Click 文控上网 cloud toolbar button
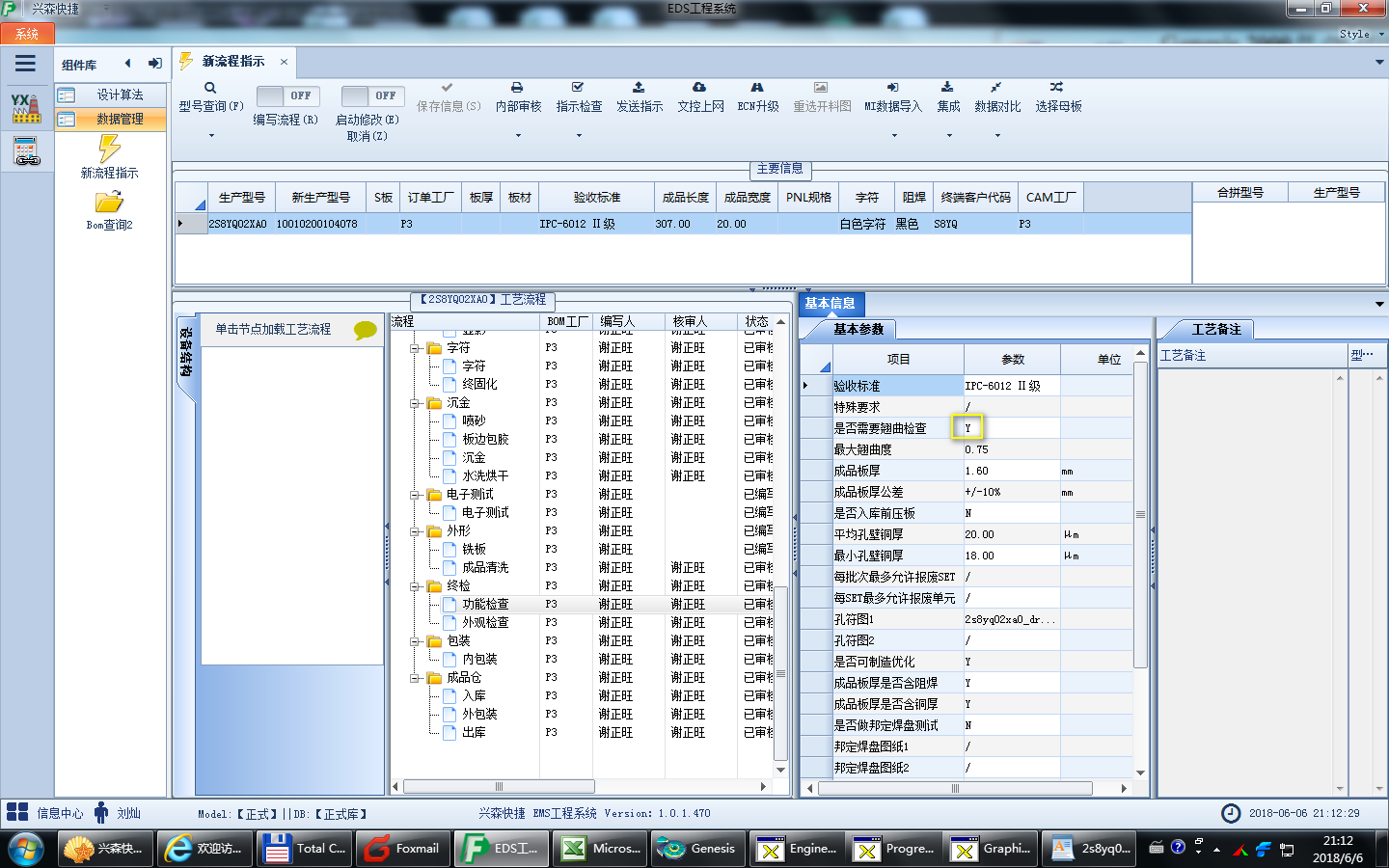This screenshot has width=1389, height=868. pos(700,97)
